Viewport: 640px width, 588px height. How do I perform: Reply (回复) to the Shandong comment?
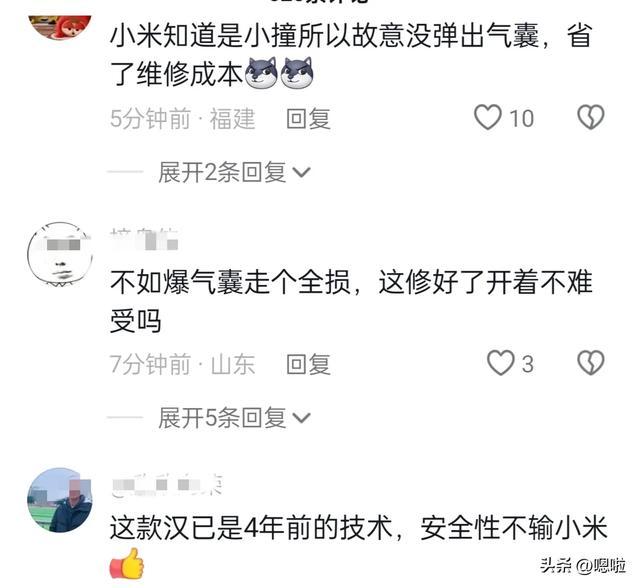(x=308, y=364)
